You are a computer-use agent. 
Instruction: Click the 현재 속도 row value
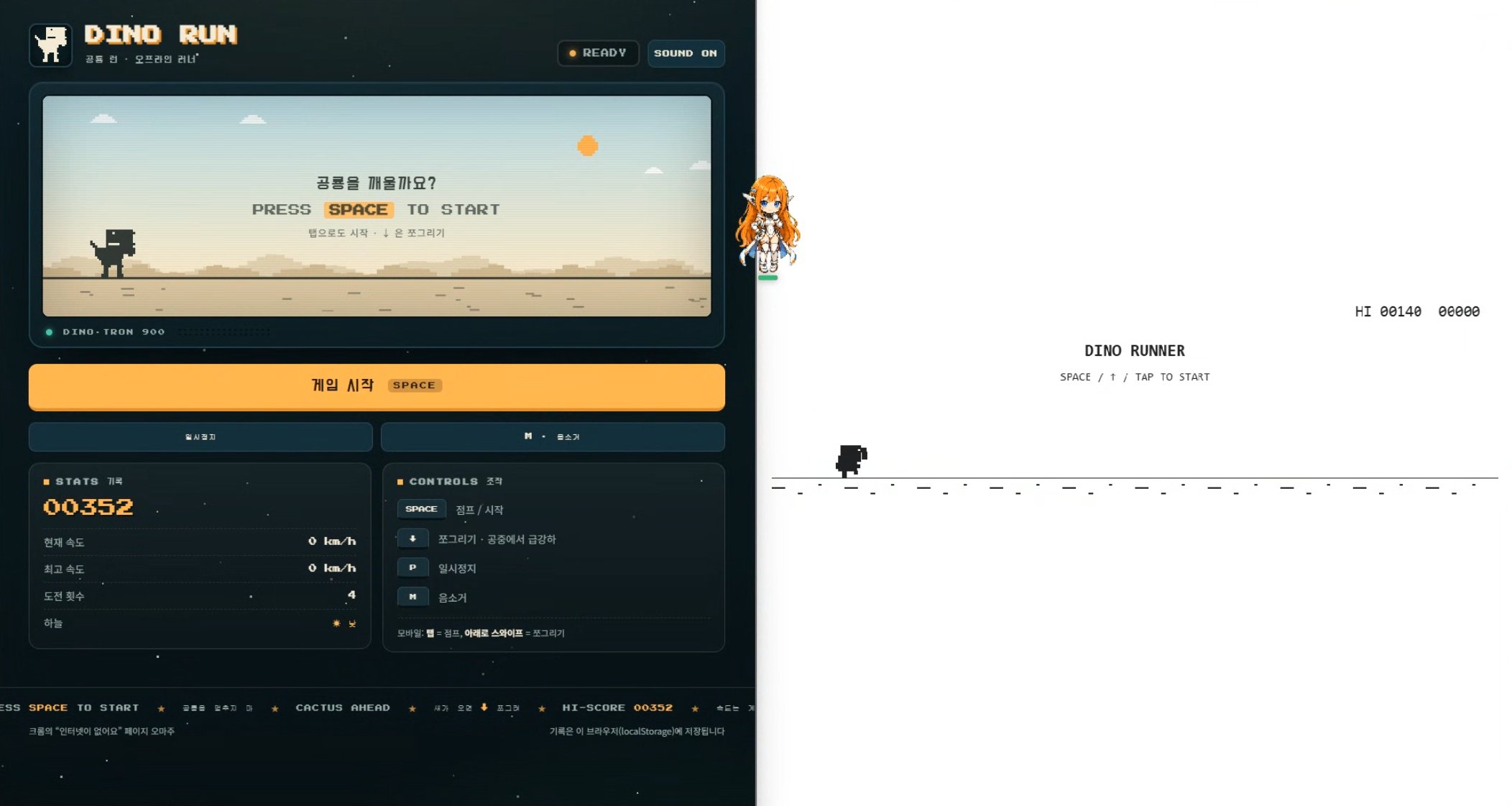332,541
